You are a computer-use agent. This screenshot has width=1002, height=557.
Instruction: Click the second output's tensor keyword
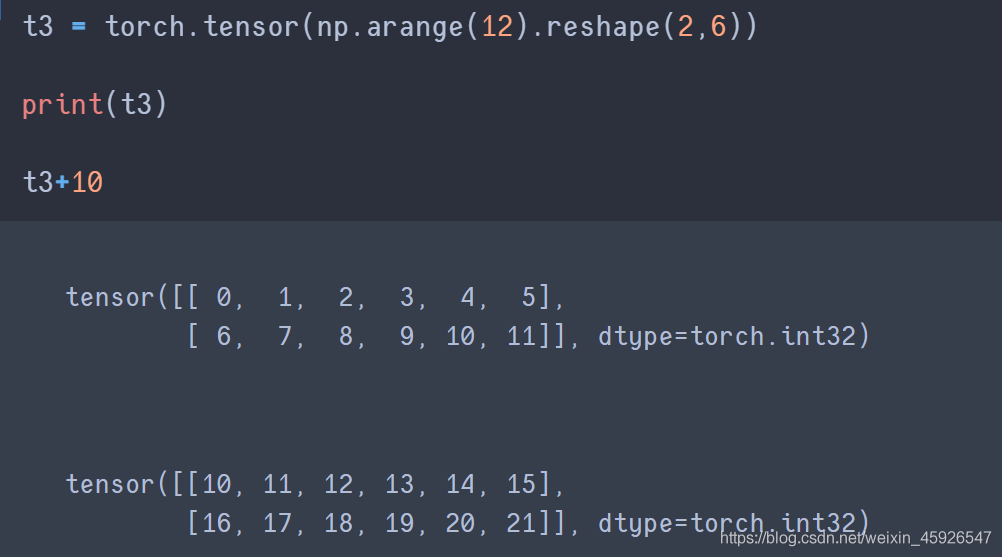(x=110, y=484)
